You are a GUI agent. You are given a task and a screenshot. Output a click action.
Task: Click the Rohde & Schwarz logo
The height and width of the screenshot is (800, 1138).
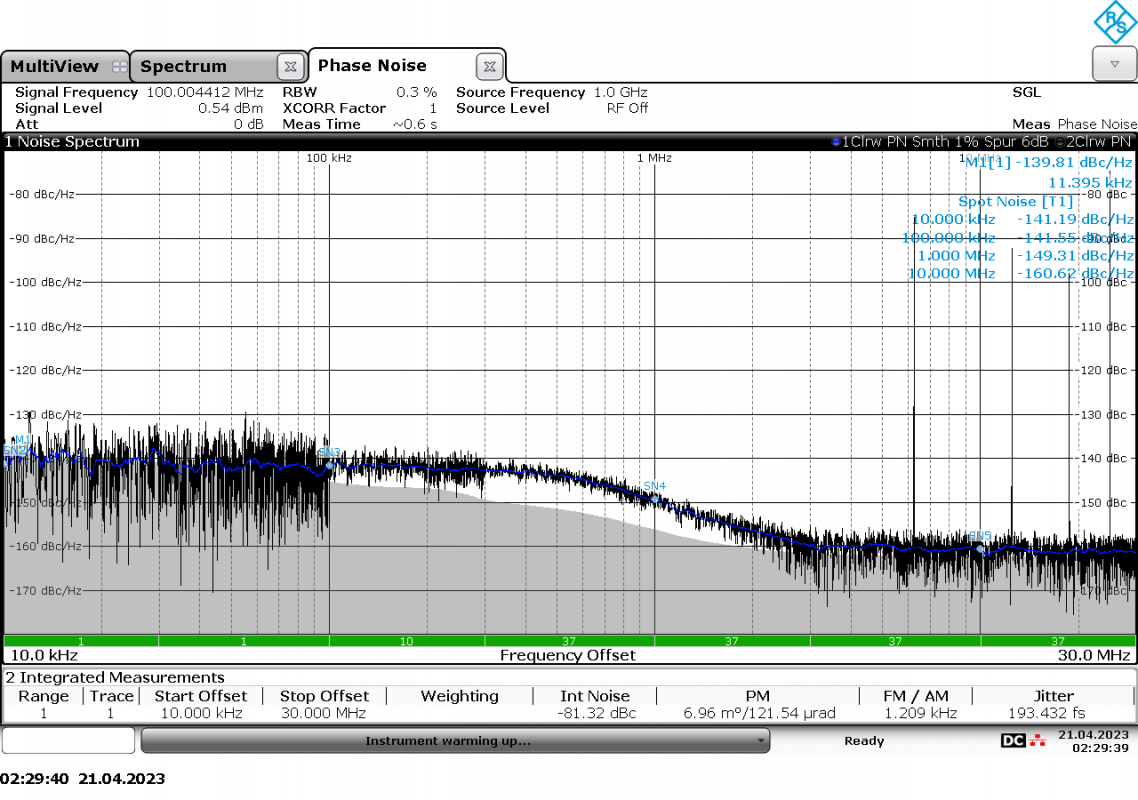(x=1115, y=23)
